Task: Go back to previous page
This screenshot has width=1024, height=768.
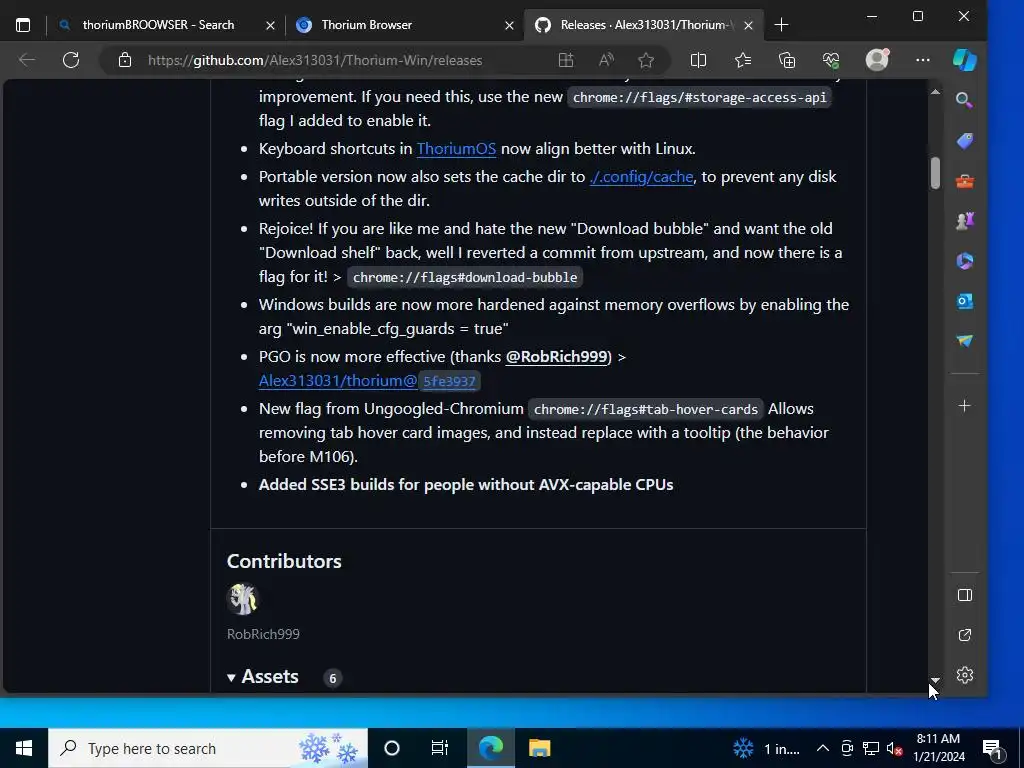Action: point(27,60)
